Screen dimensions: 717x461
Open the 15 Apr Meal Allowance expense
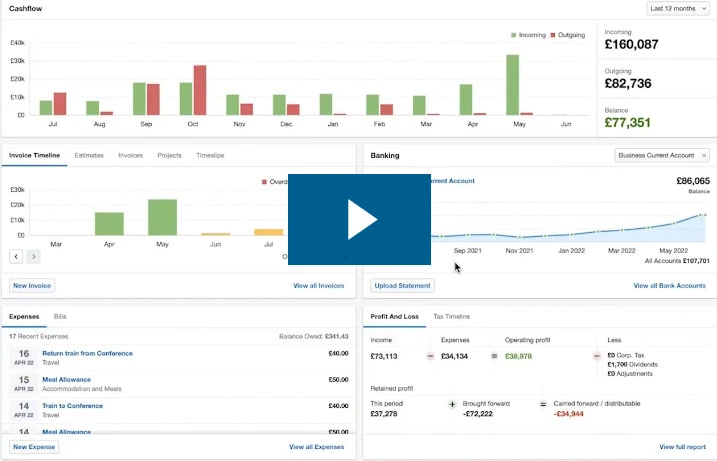point(66,380)
